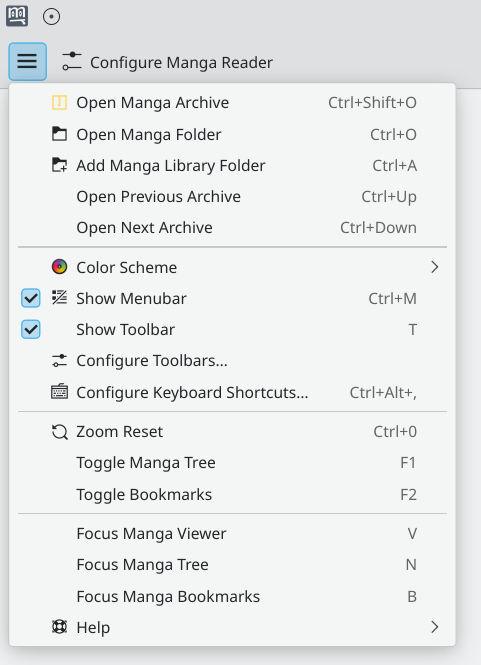
Task: Open Configure Manga Reader from toolbar
Action: click(167, 62)
